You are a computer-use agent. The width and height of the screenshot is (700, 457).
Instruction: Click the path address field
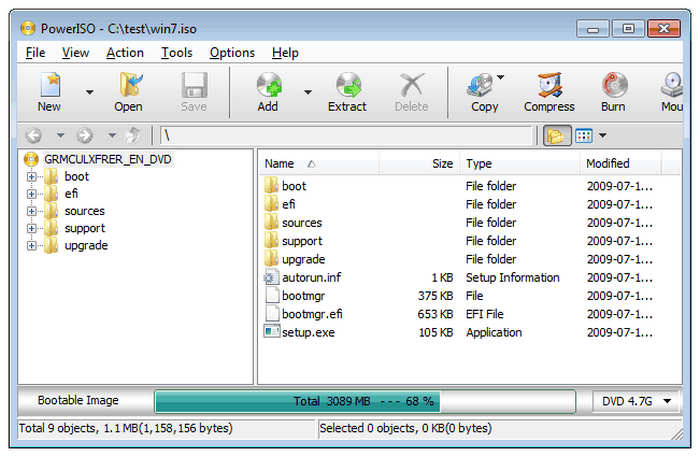coord(346,135)
